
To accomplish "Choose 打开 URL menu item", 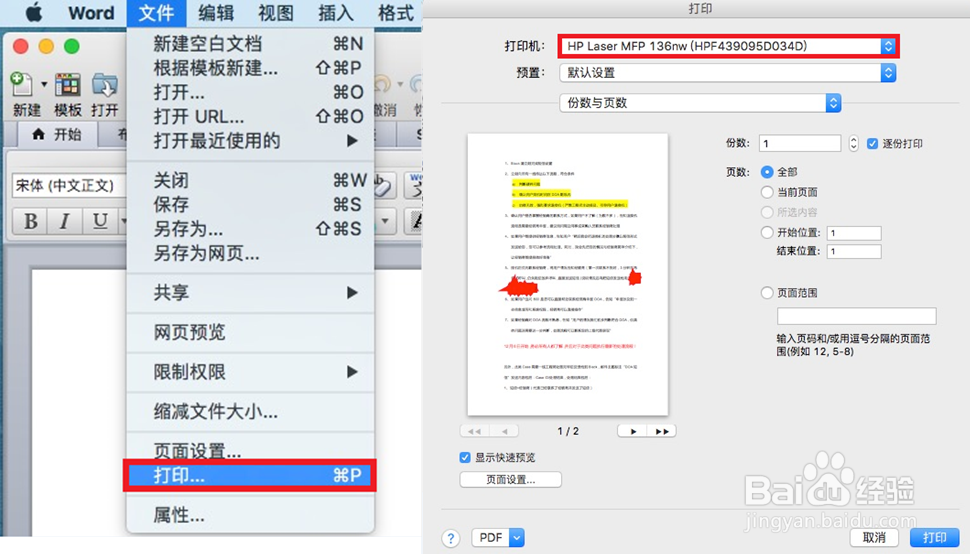I will click(x=250, y=117).
